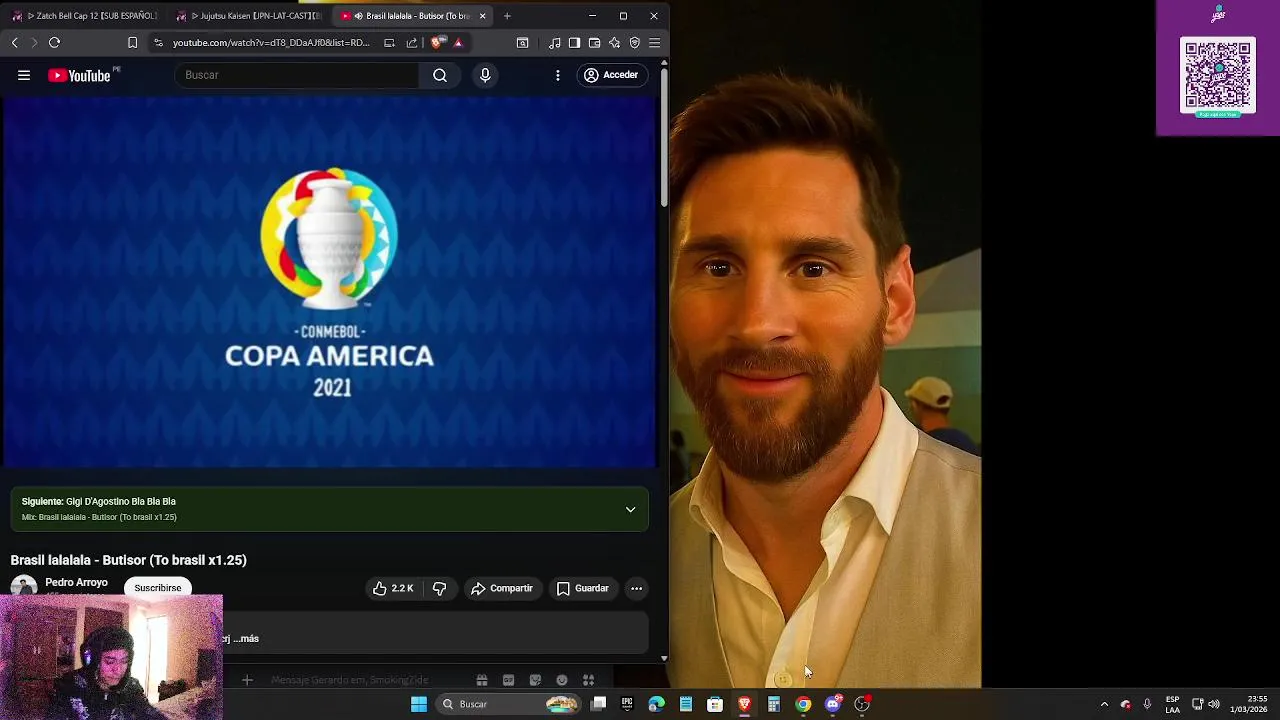
Task: Start voice search with the microphone
Action: (x=485, y=75)
